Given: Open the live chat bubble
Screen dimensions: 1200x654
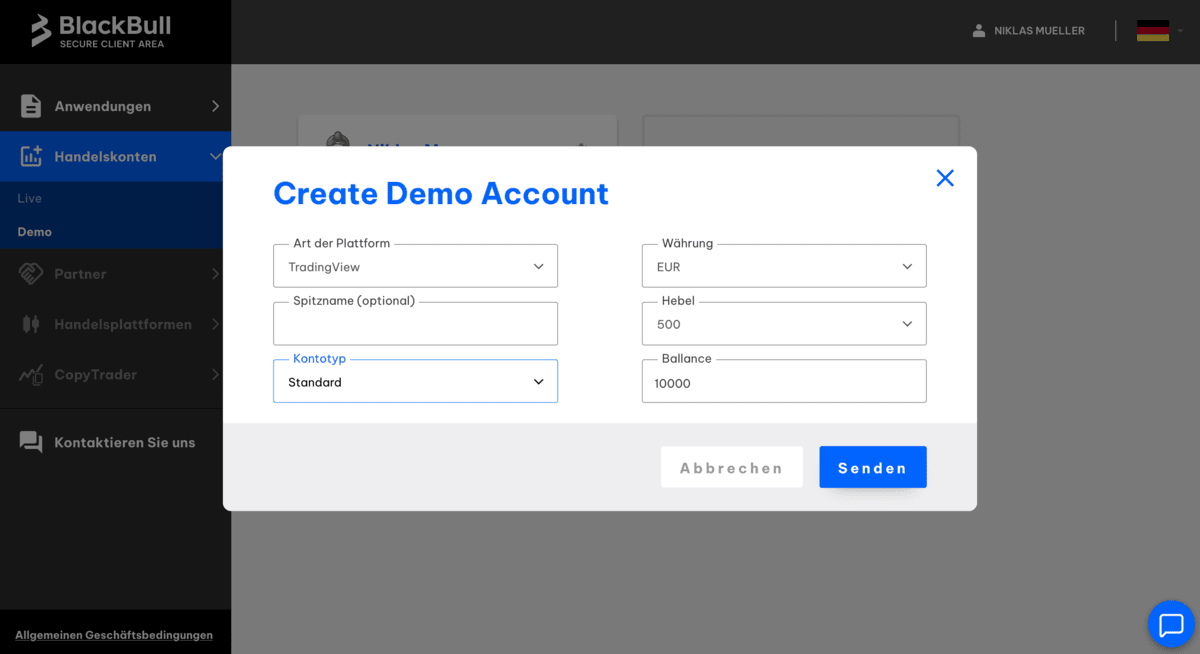Looking at the screenshot, I should tap(1171, 625).
